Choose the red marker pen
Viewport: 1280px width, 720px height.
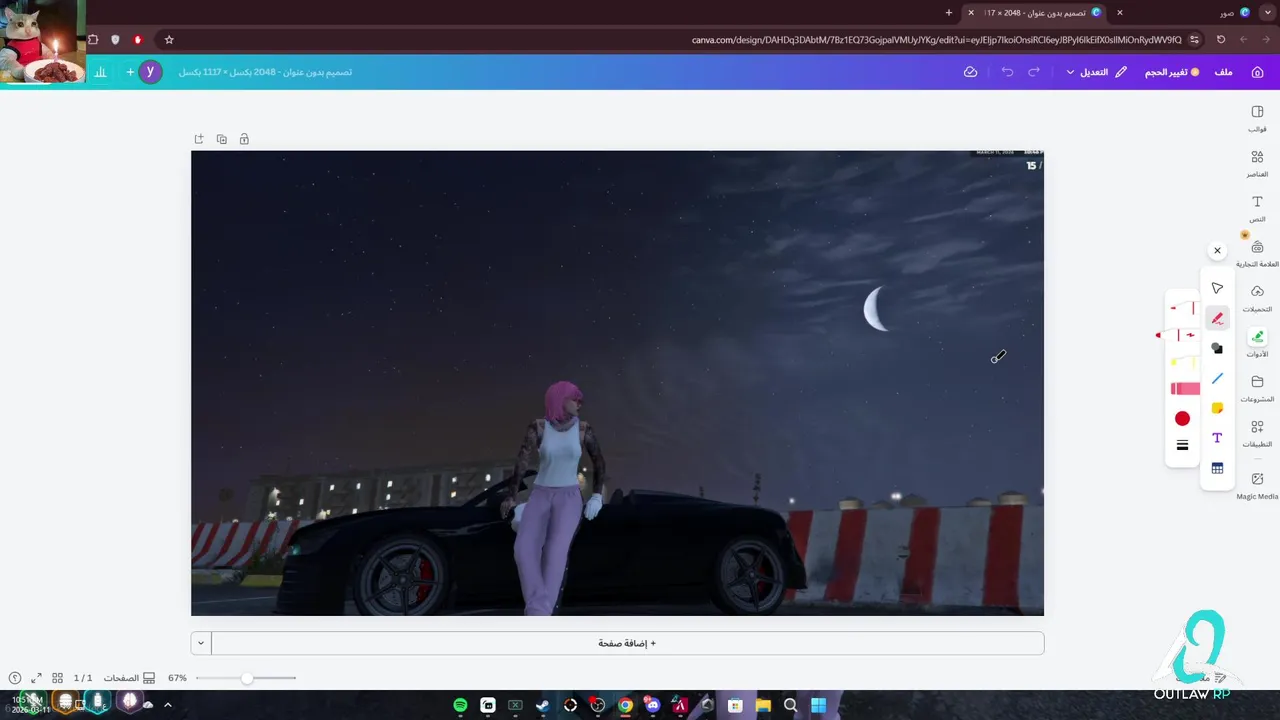click(x=1178, y=335)
